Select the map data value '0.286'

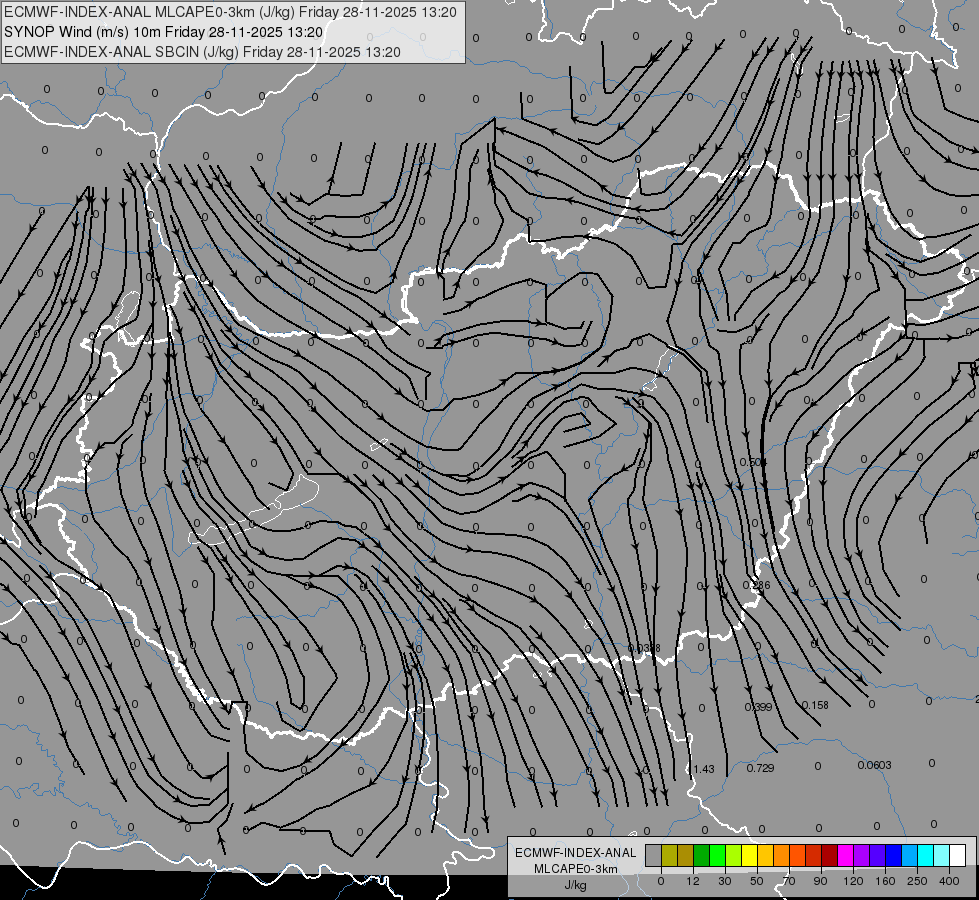(x=757, y=585)
